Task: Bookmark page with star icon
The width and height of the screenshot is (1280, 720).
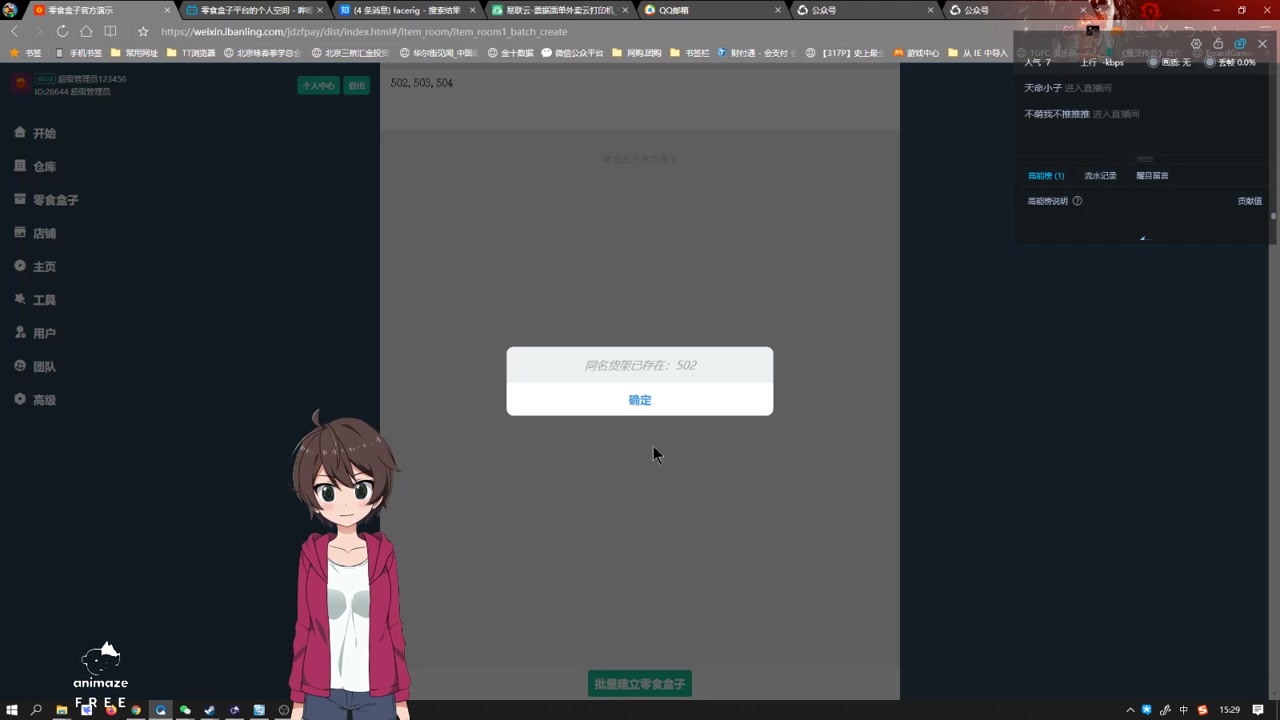Action: [x=143, y=31]
